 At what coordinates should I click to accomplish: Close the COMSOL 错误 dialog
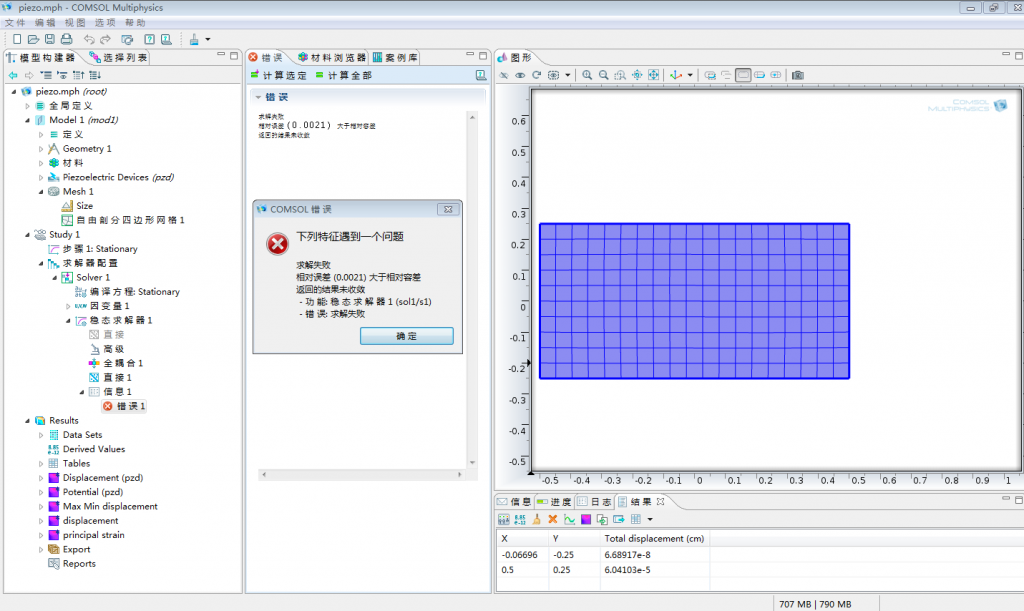(448, 209)
